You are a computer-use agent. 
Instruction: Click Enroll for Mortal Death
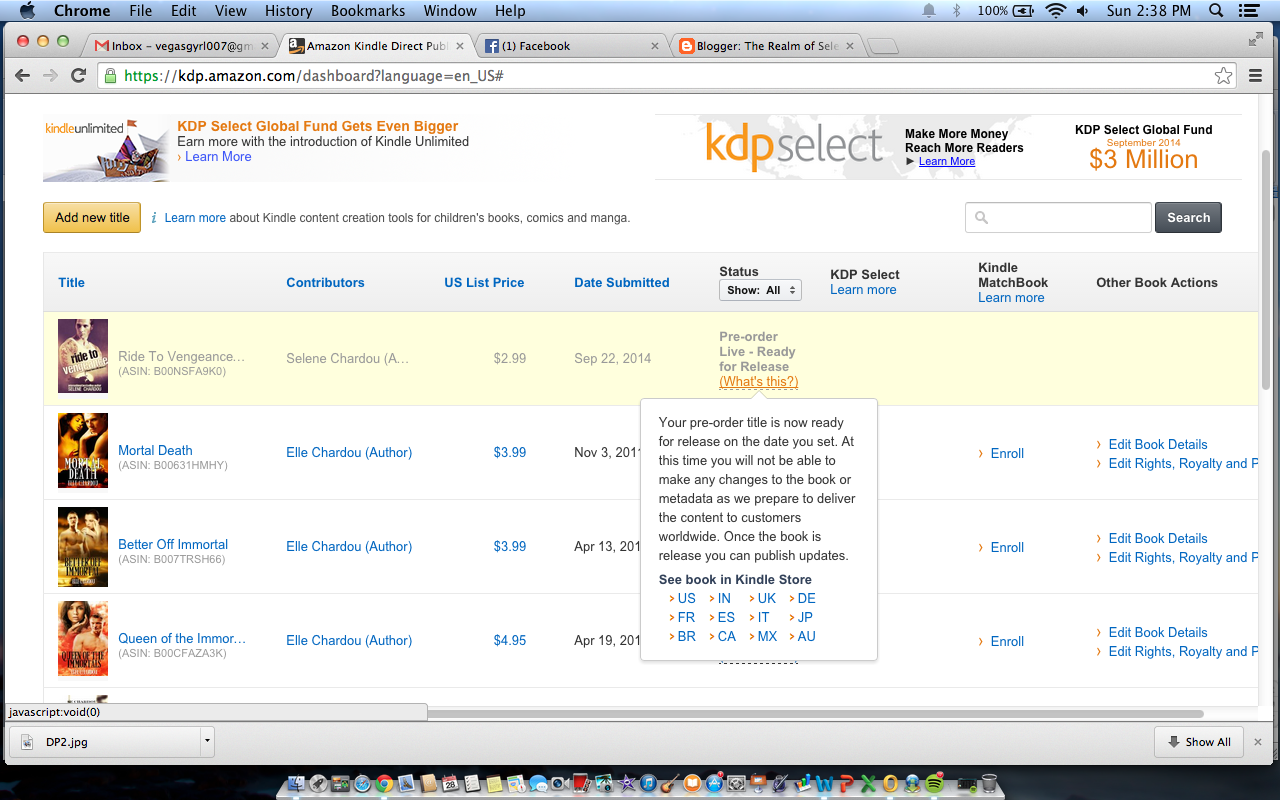click(1007, 454)
